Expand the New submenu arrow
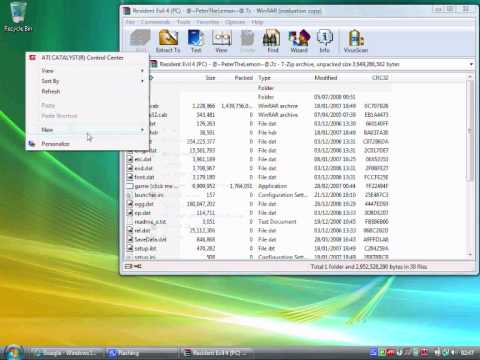The image size is (480, 360). point(142,130)
